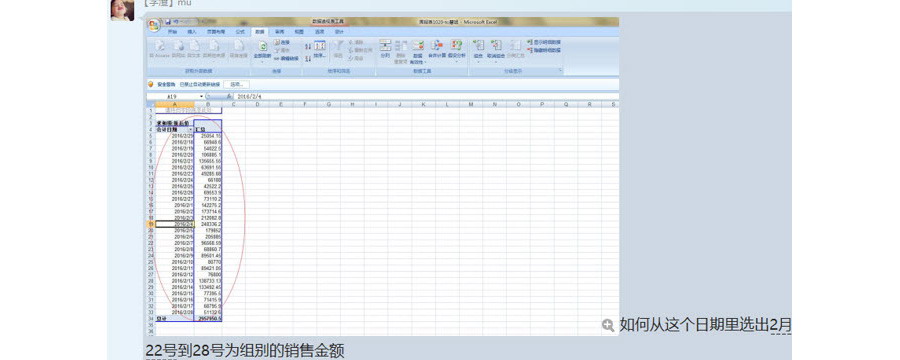
Task: Click the Ungroup icon
Action: [496, 45]
